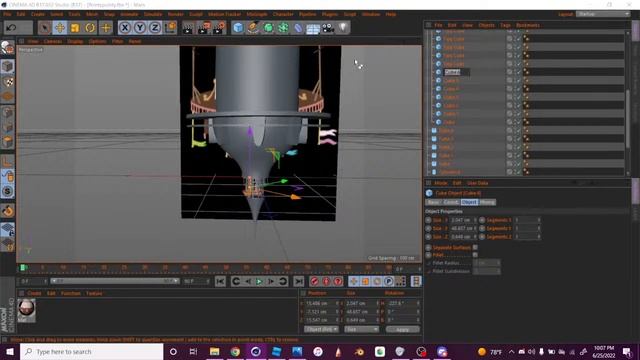Click the Record Active Objects red button
The height and width of the screenshot is (360, 640).
pyautogui.click(x=314, y=281)
